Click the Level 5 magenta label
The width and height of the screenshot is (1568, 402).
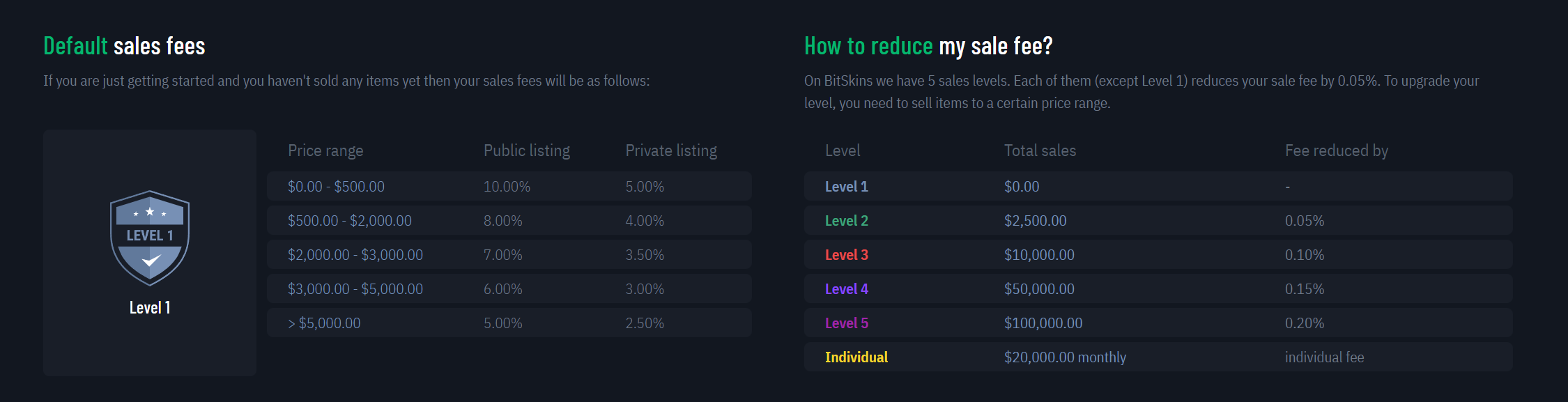coord(846,323)
